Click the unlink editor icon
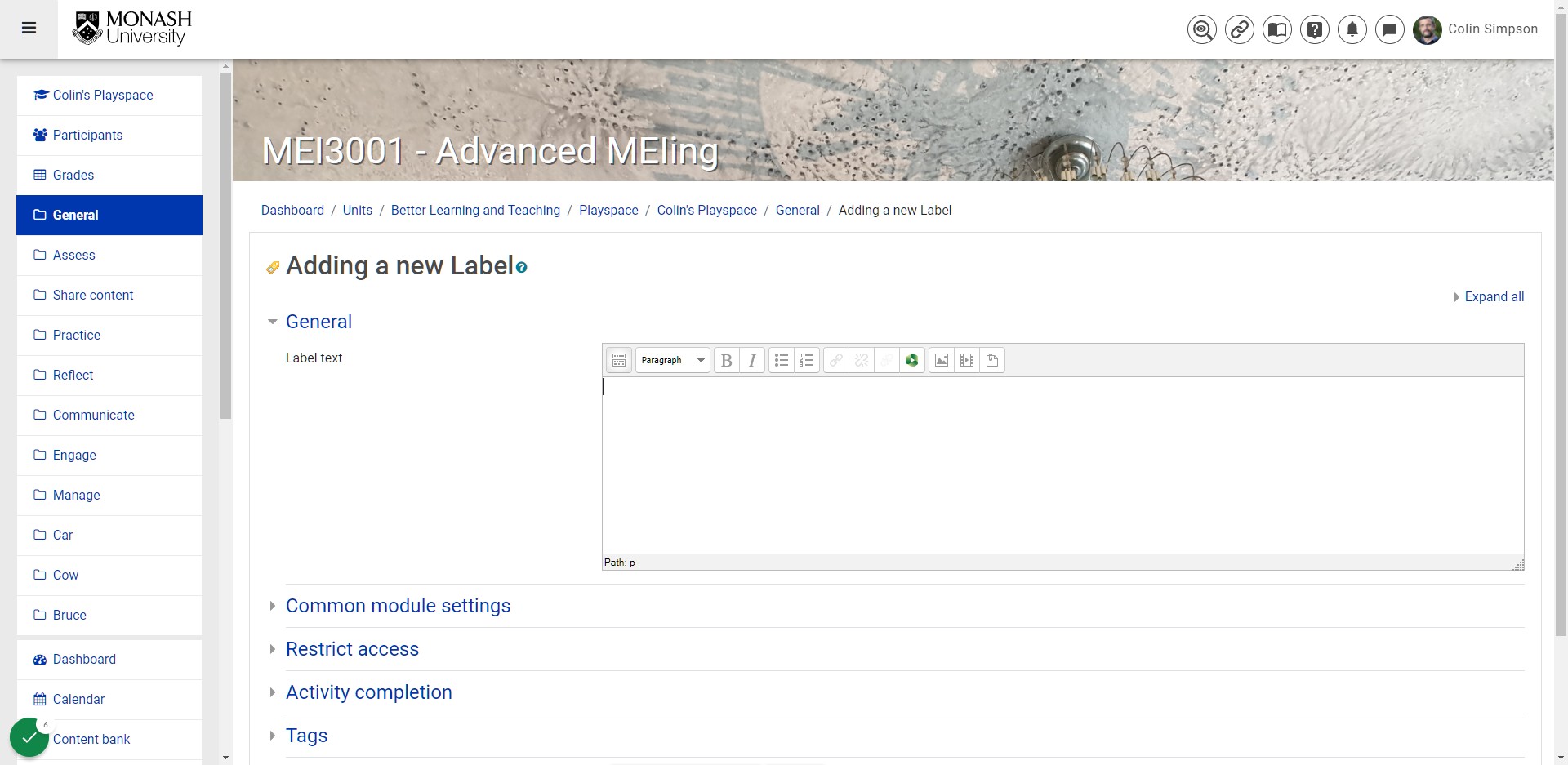 (x=862, y=360)
